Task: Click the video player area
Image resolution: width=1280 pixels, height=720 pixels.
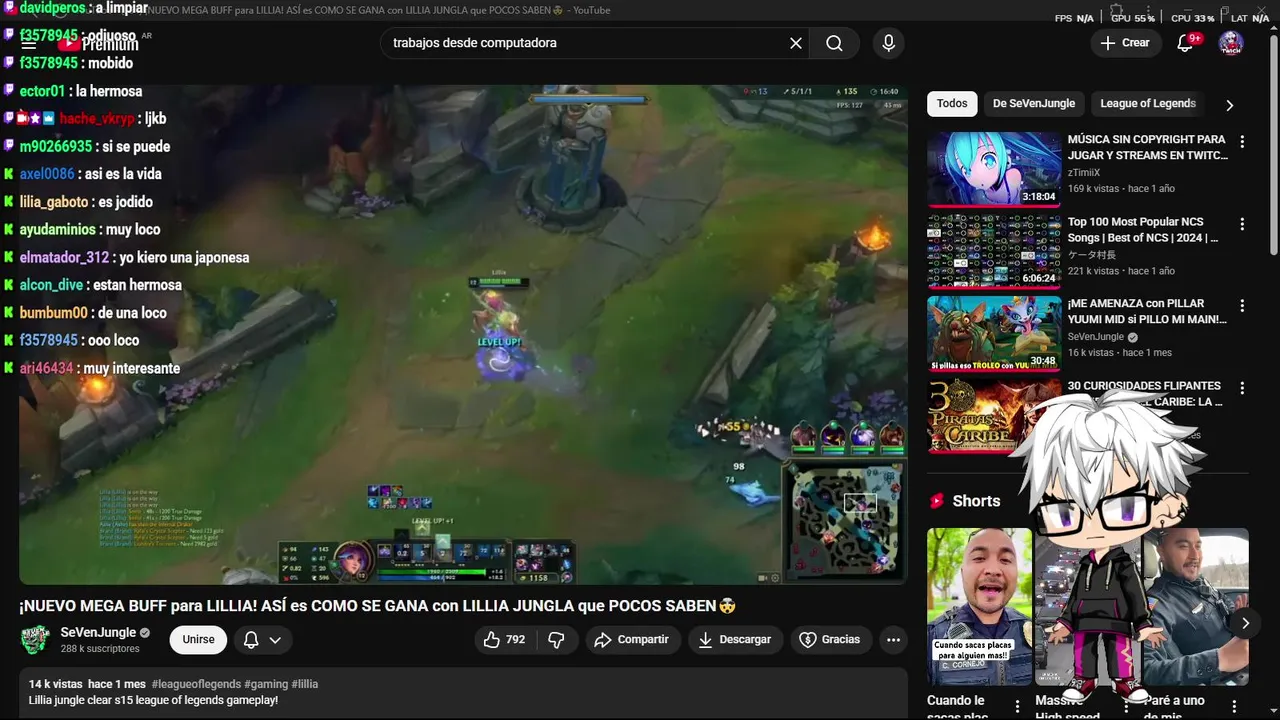Action: pos(463,334)
